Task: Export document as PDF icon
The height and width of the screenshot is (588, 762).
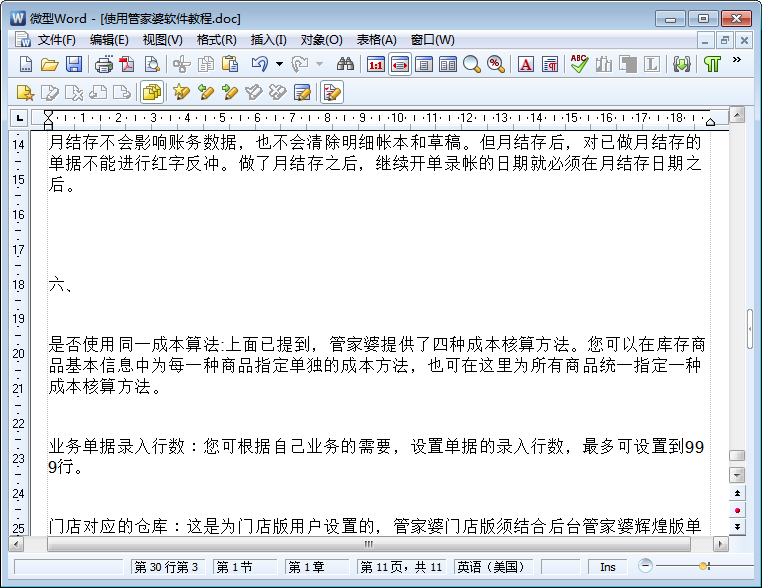Action: pyautogui.click(x=127, y=64)
